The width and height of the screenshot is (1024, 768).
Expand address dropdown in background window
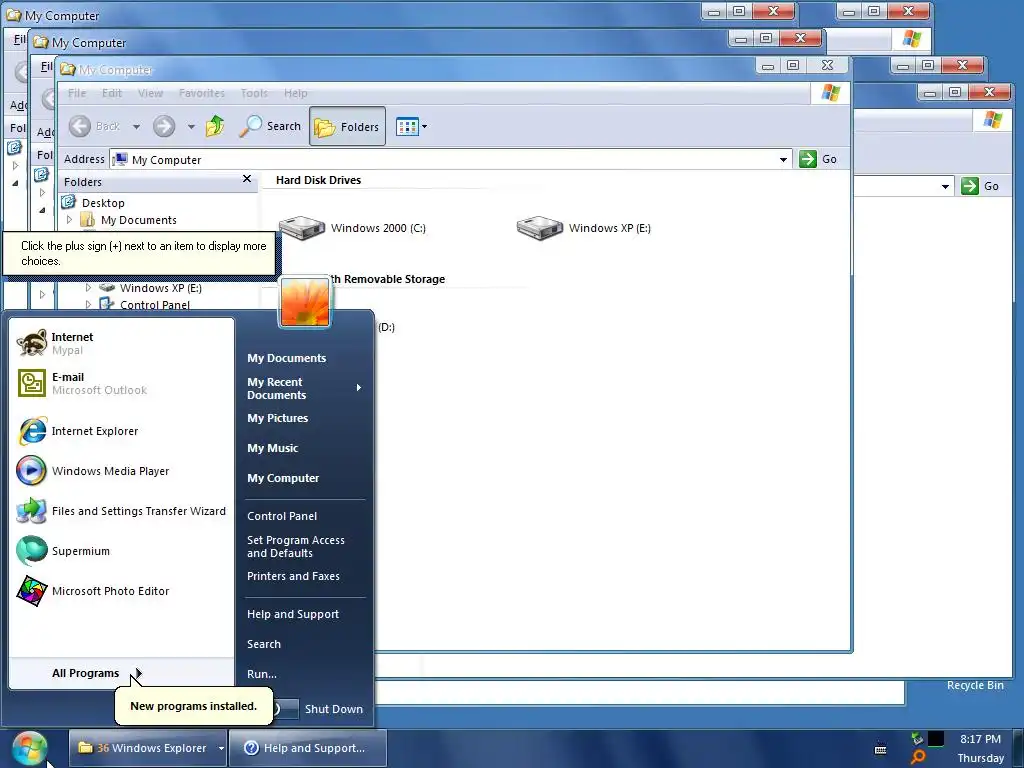coord(945,187)
